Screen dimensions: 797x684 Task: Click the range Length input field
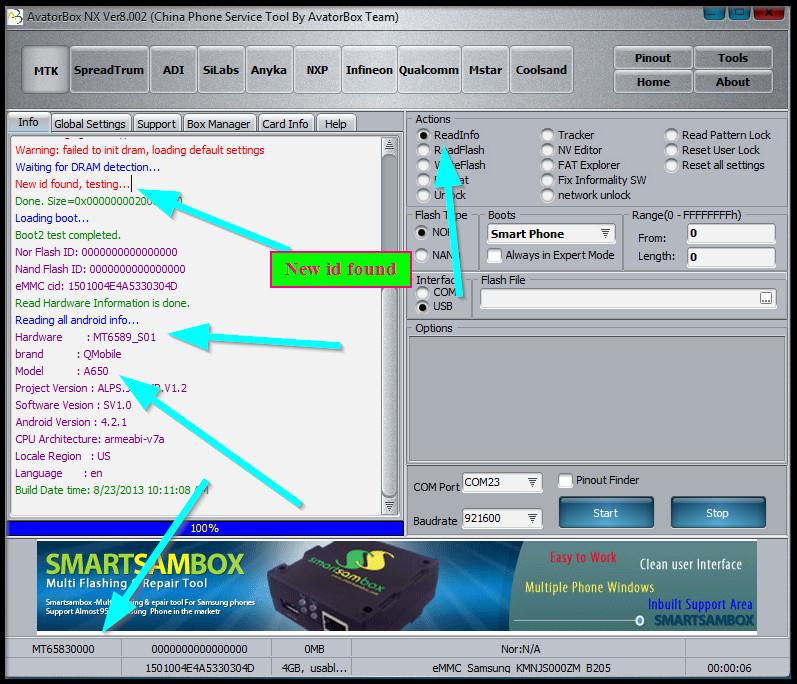pyautogui.click(x=731, y=257)
